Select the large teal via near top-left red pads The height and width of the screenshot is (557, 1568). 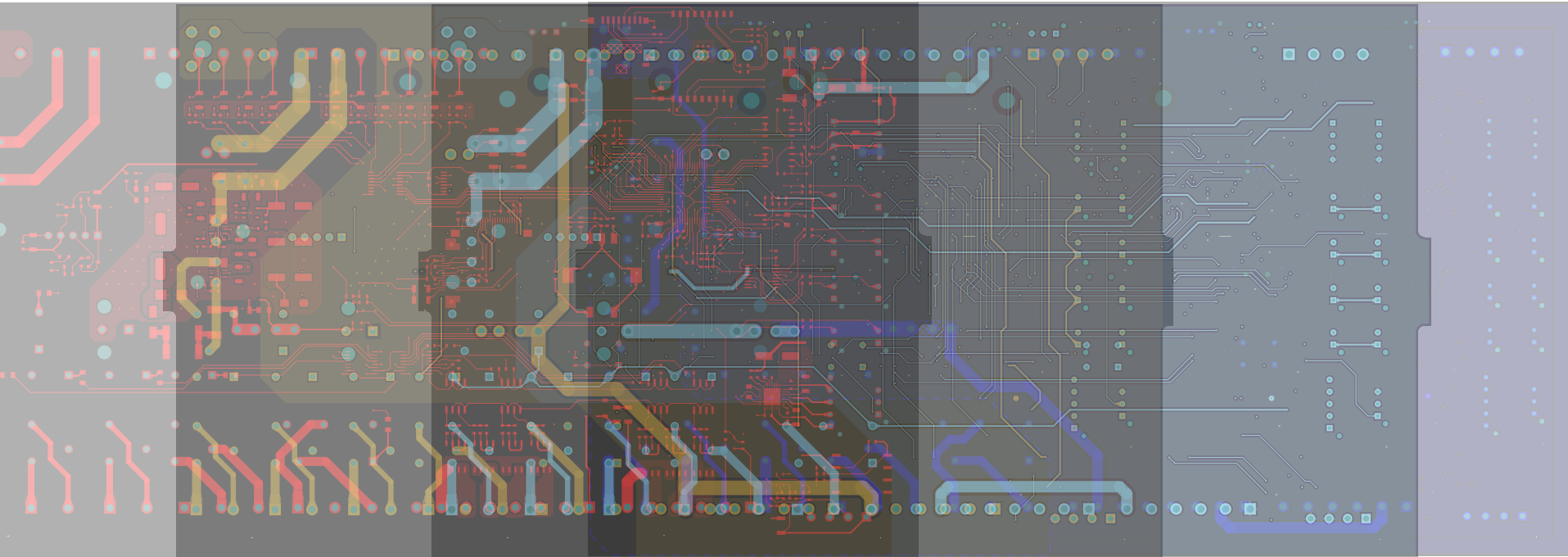164,80
